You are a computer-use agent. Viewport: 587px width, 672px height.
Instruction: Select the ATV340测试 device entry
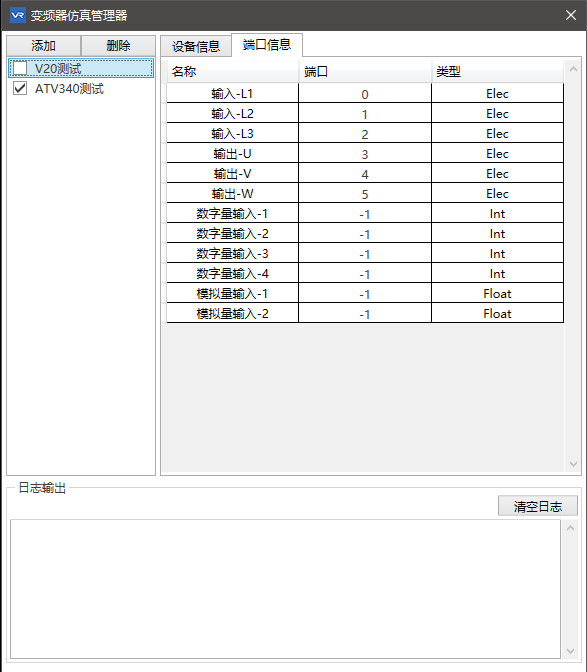point(69,89)
